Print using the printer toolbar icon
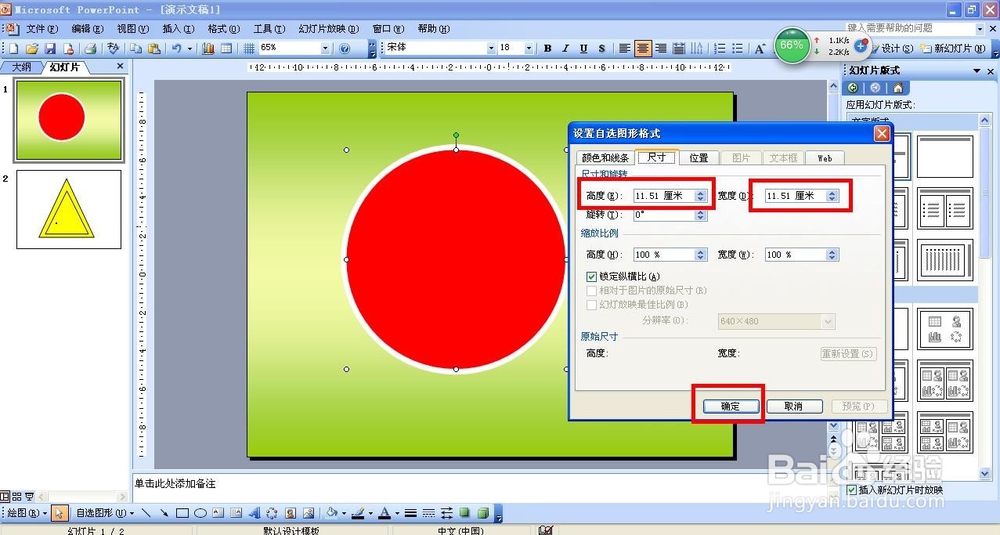1000x535 pixels. pos(90,48)
